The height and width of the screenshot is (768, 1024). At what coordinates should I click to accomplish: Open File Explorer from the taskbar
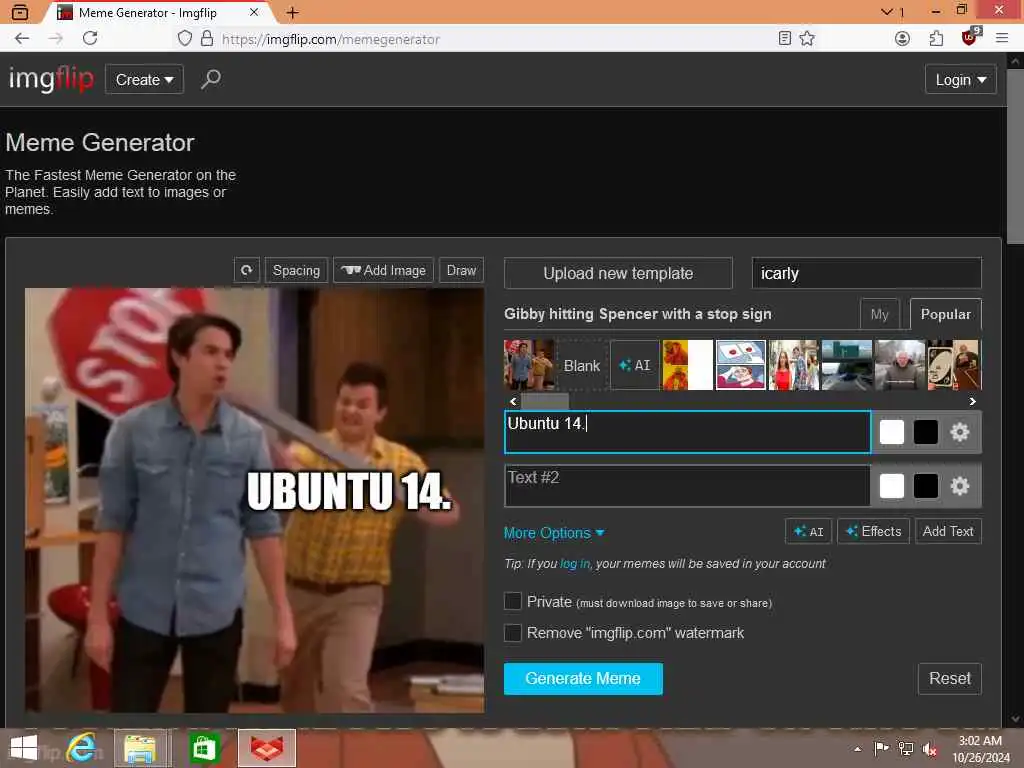coord(140,748)
